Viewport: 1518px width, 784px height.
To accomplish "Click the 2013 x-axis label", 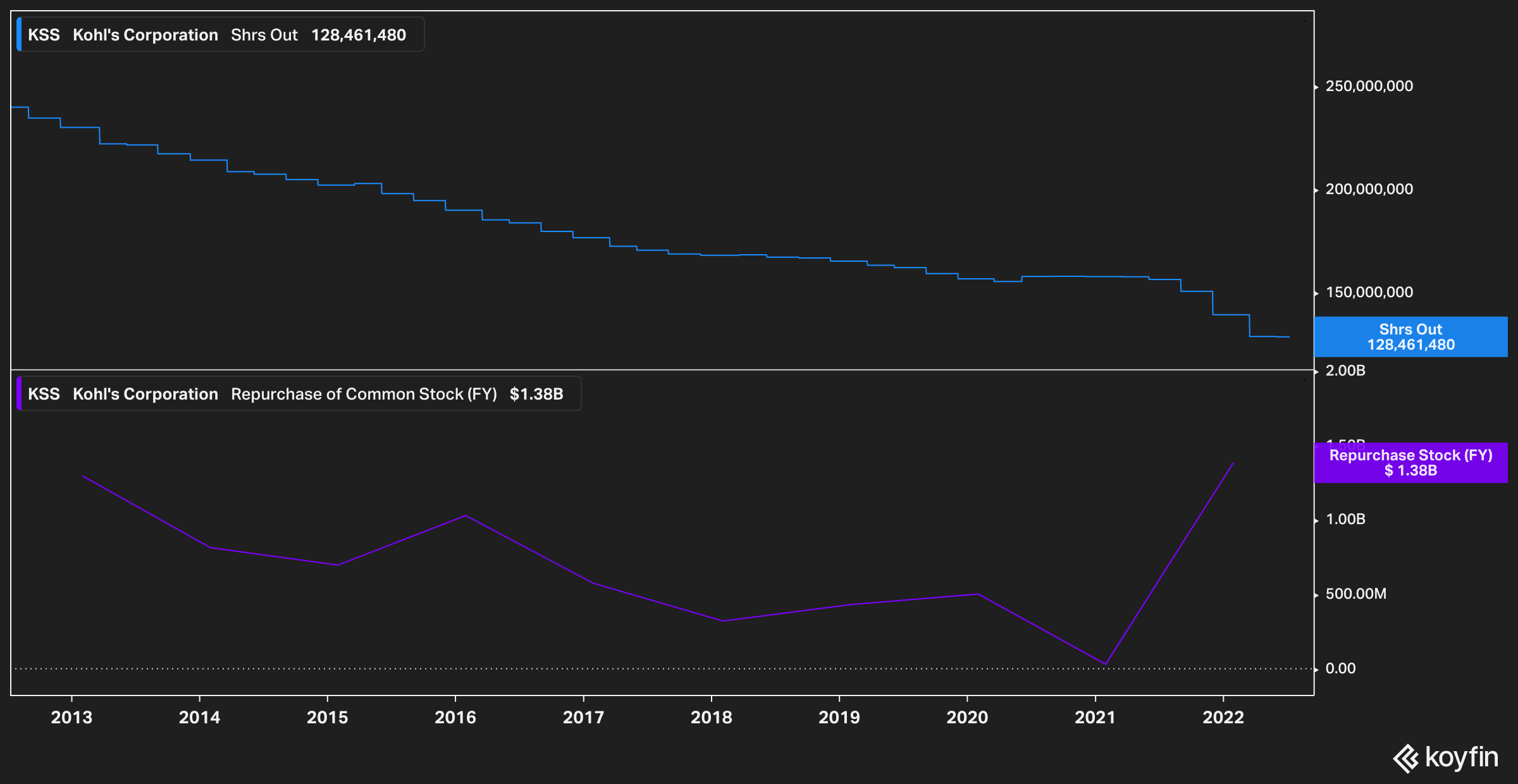I will point(71,718).
